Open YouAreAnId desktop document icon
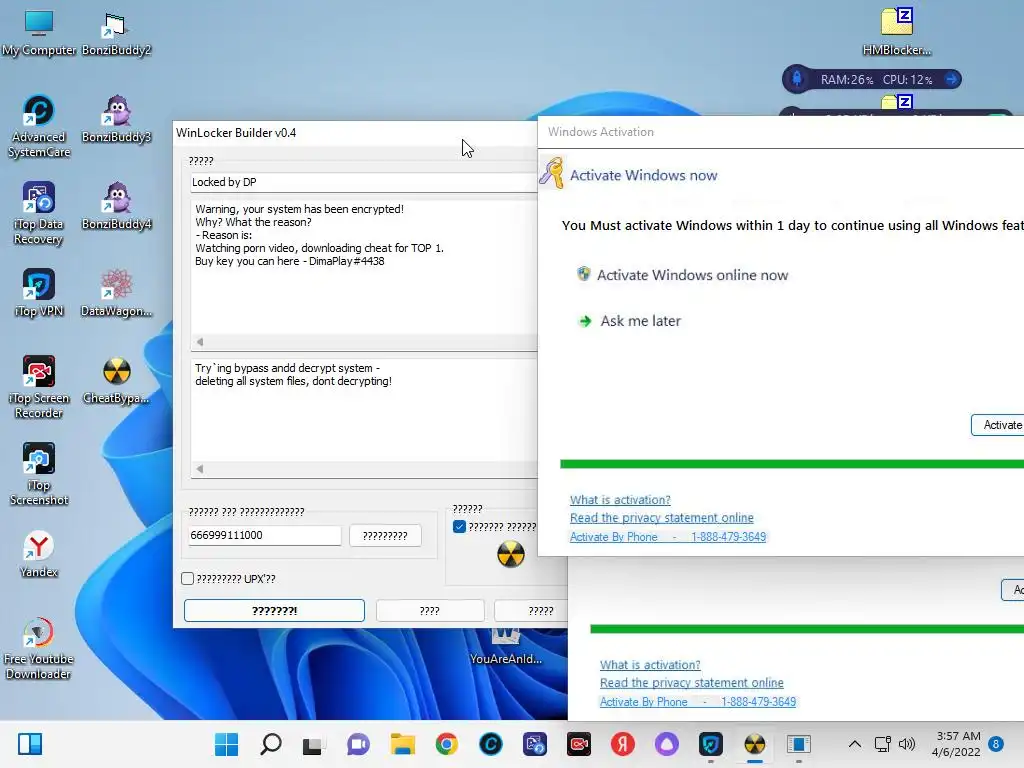The image size is (1024, 768). pyautogui.click(x=505, y=647)
